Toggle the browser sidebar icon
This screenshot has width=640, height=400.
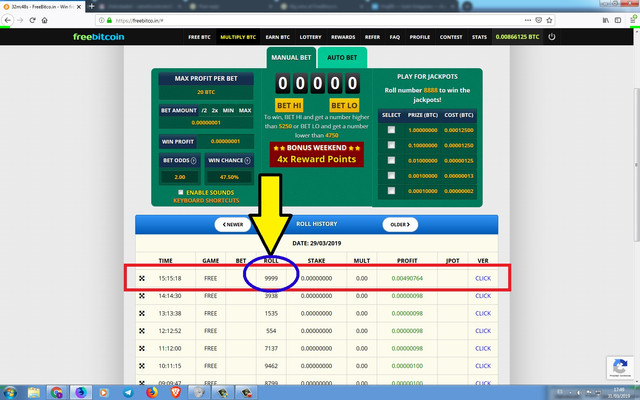click(618, 20)
